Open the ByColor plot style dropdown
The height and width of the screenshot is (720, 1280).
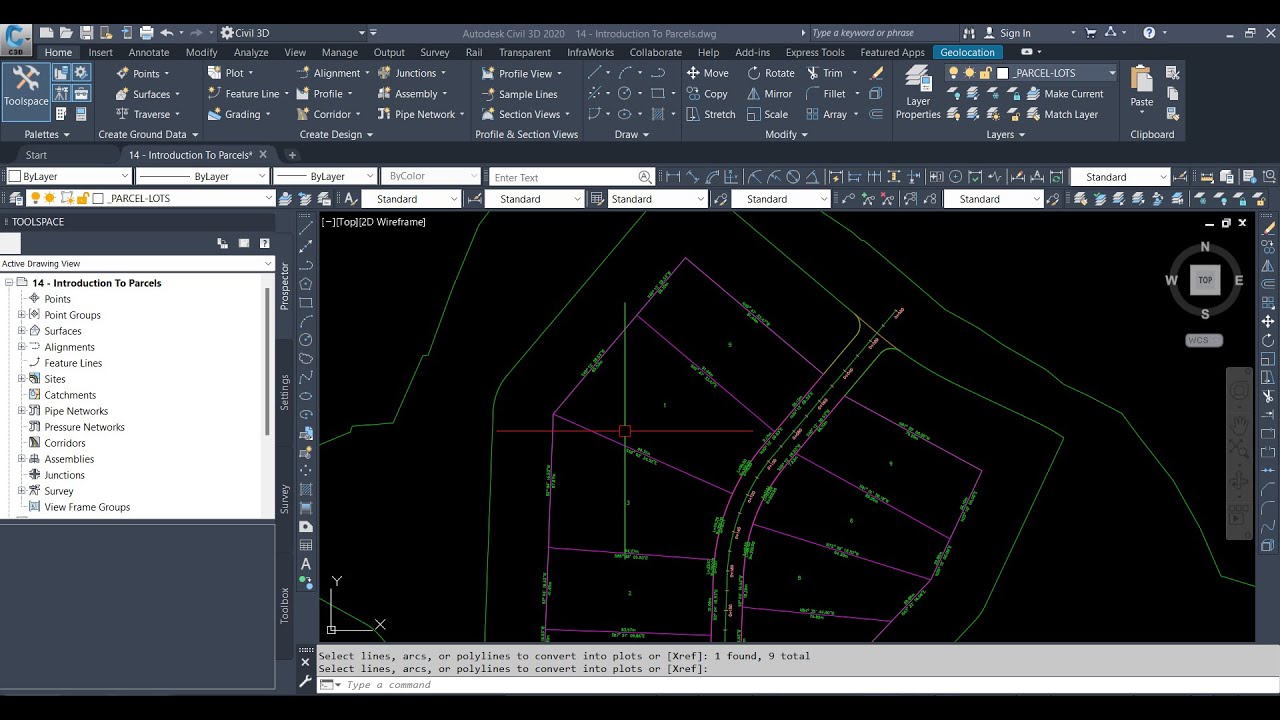pos(431,176)
